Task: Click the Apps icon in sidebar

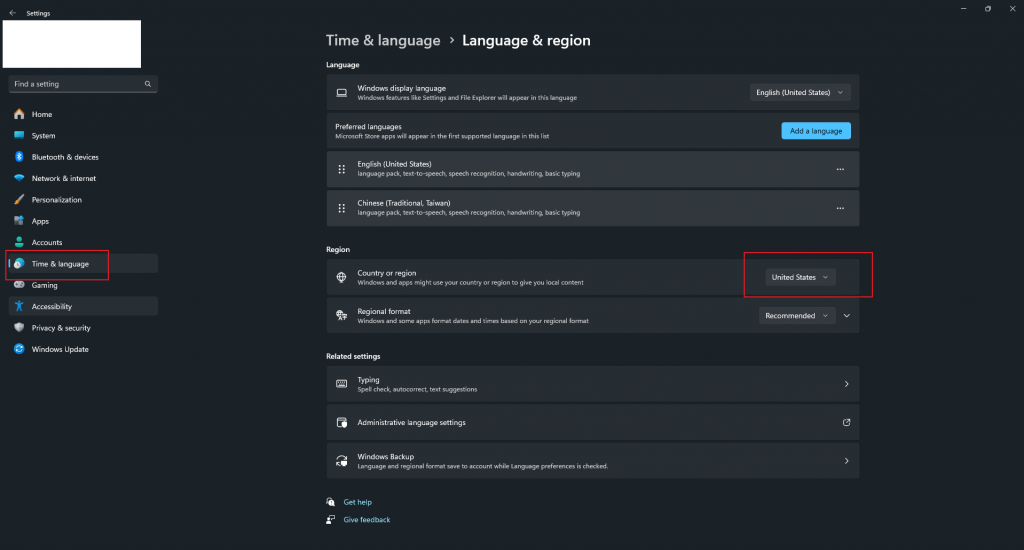Action: pos(19,221)
